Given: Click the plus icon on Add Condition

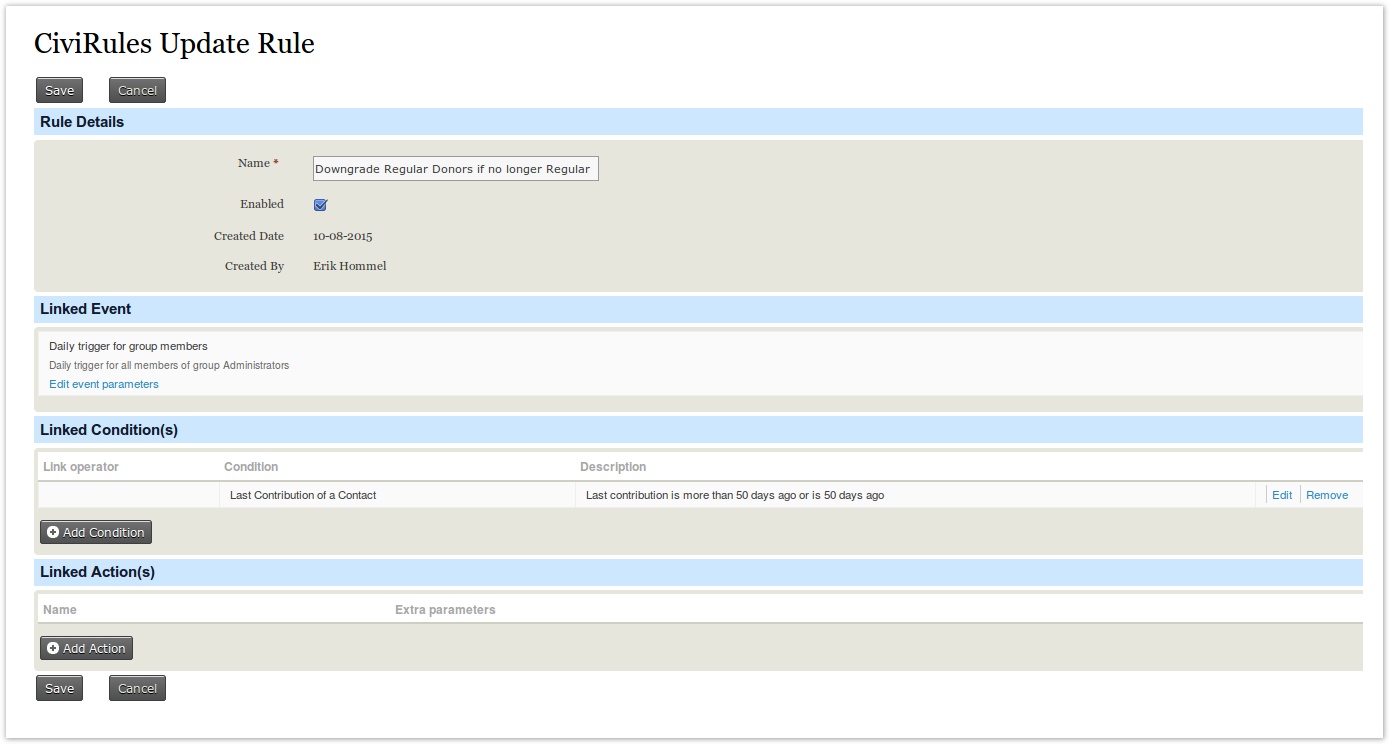Looking at the screenshot, I should [x=53, y=533].
